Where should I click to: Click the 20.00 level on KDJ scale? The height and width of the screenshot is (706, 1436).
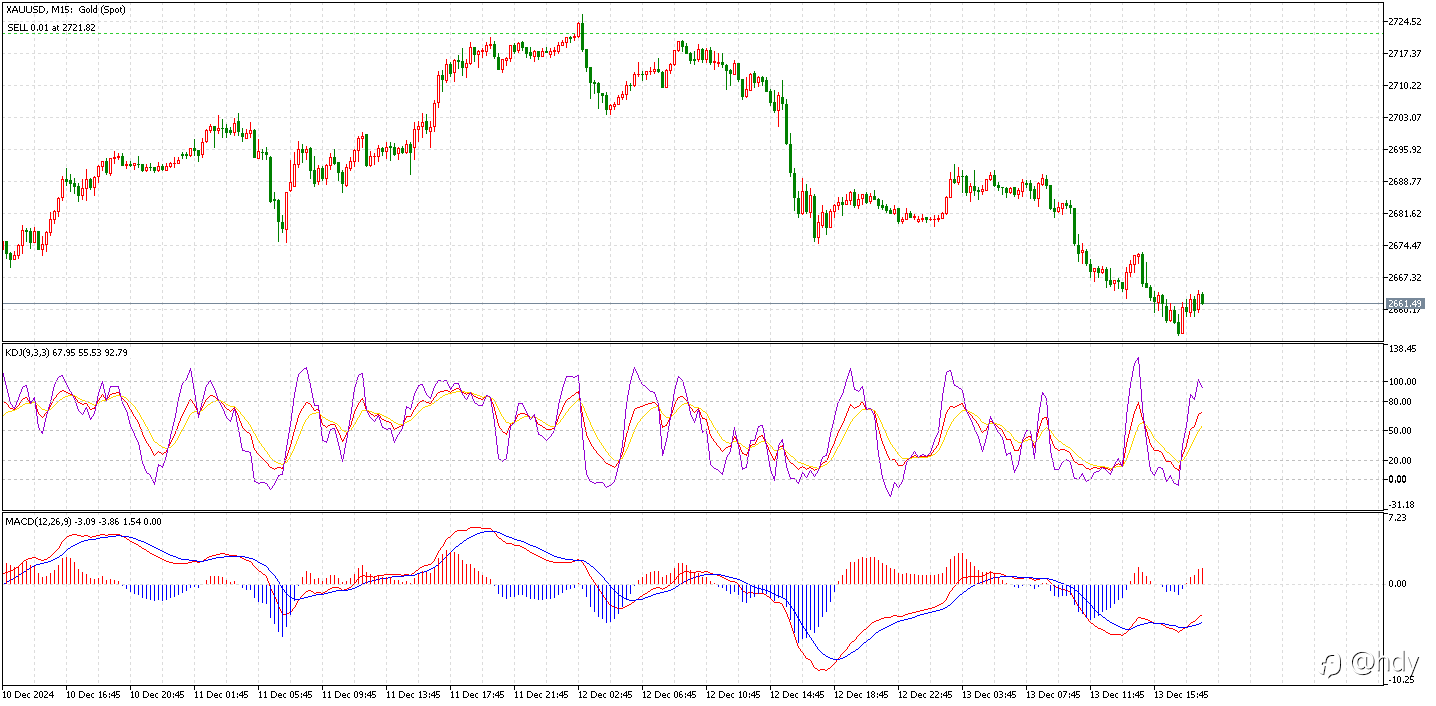point(1400,460)
